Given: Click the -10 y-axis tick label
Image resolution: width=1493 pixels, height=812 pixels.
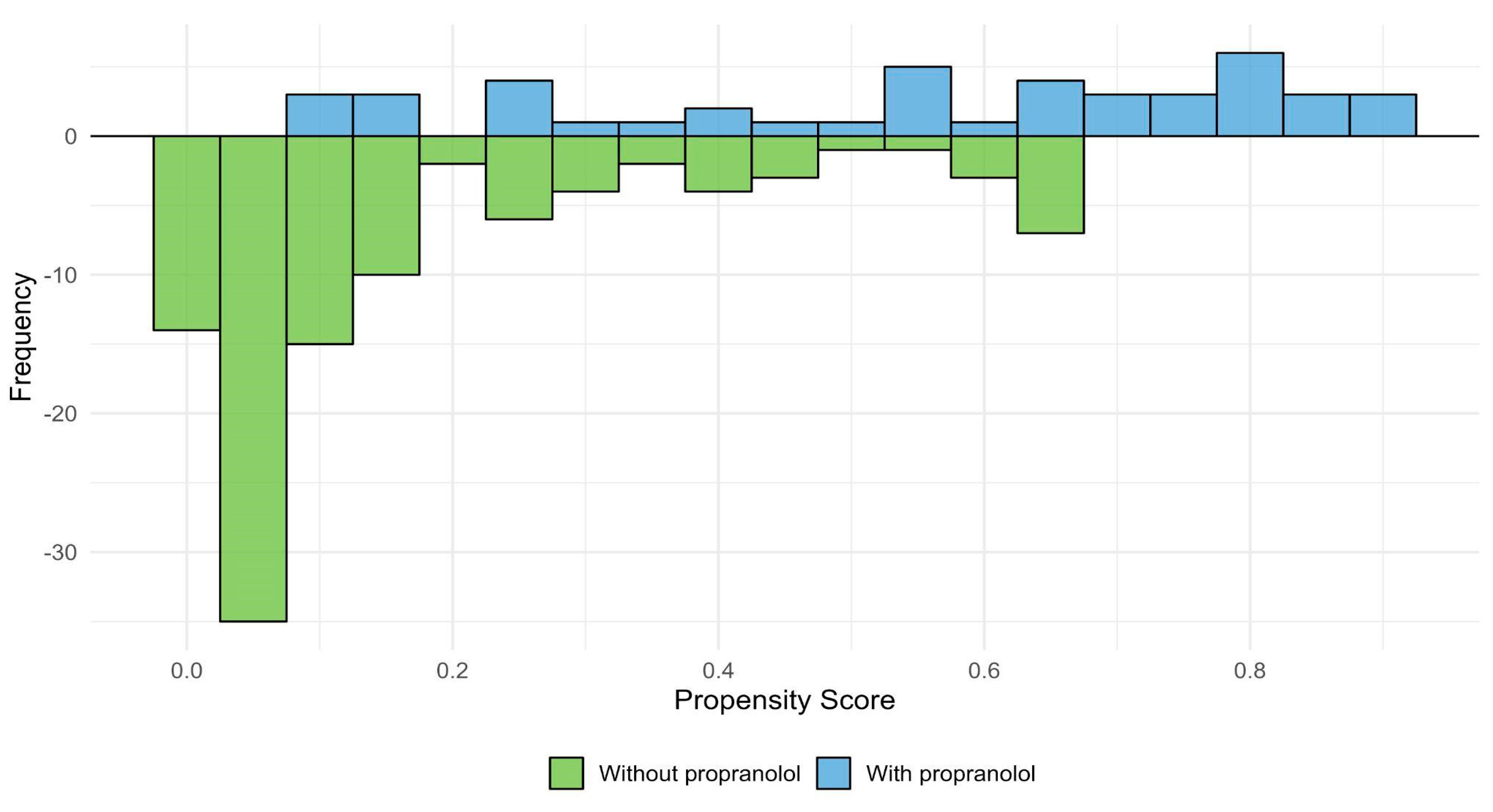Looking at the screenshot, I should pyautogui.click(x=60, y=275).
